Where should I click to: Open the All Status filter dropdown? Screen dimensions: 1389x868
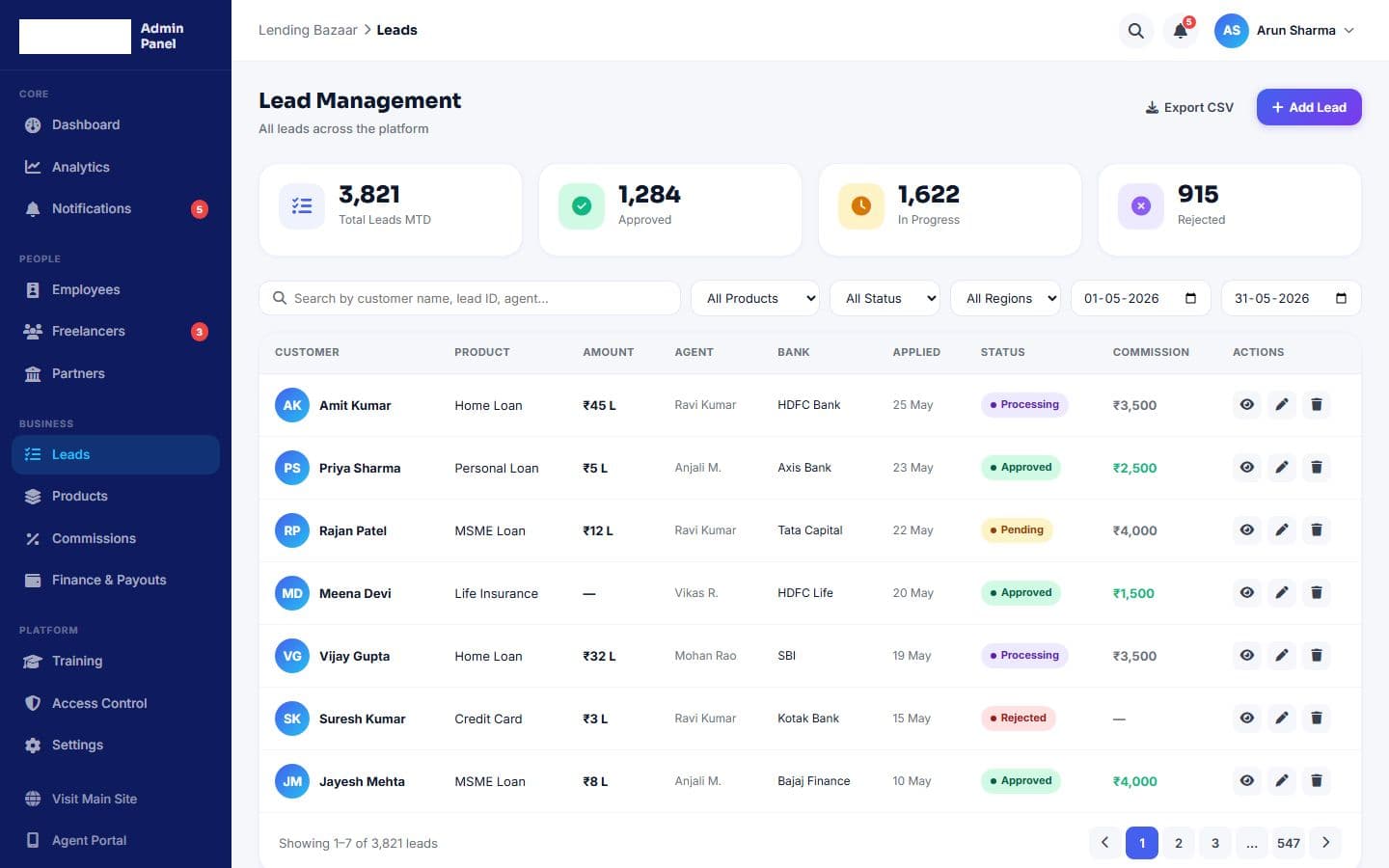click(x=885, y=299)
